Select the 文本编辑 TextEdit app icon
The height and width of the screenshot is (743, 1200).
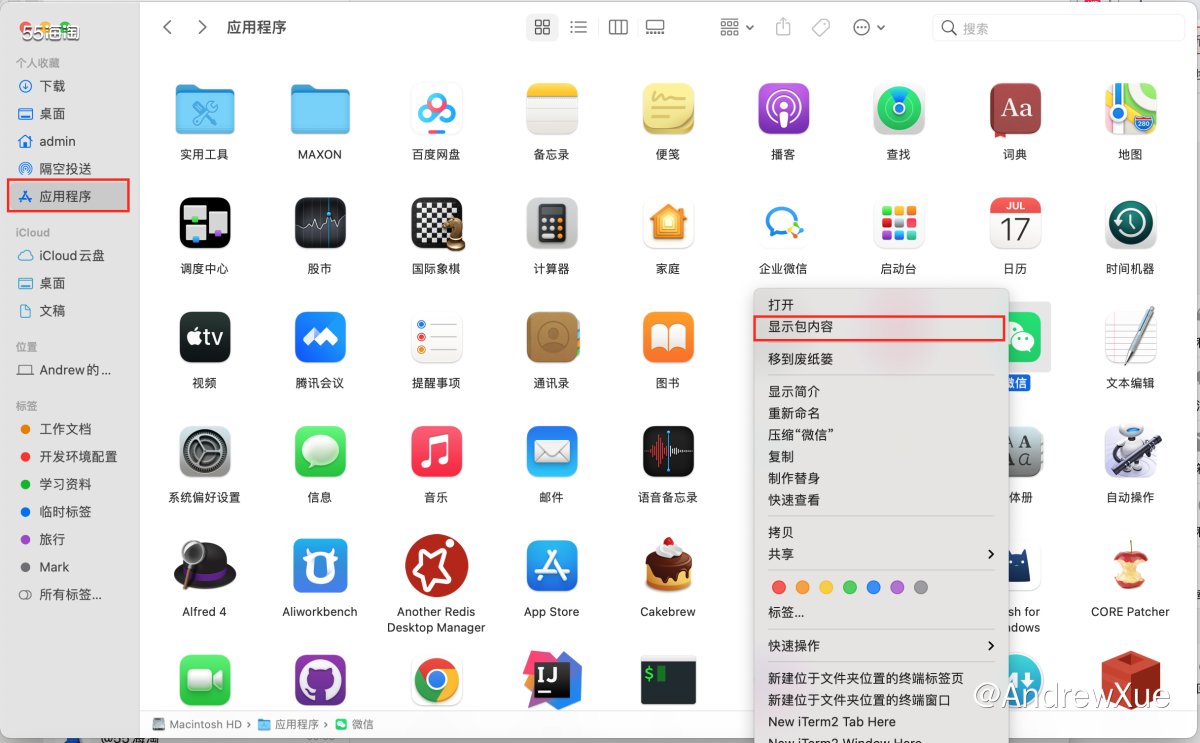(1131, 337)
